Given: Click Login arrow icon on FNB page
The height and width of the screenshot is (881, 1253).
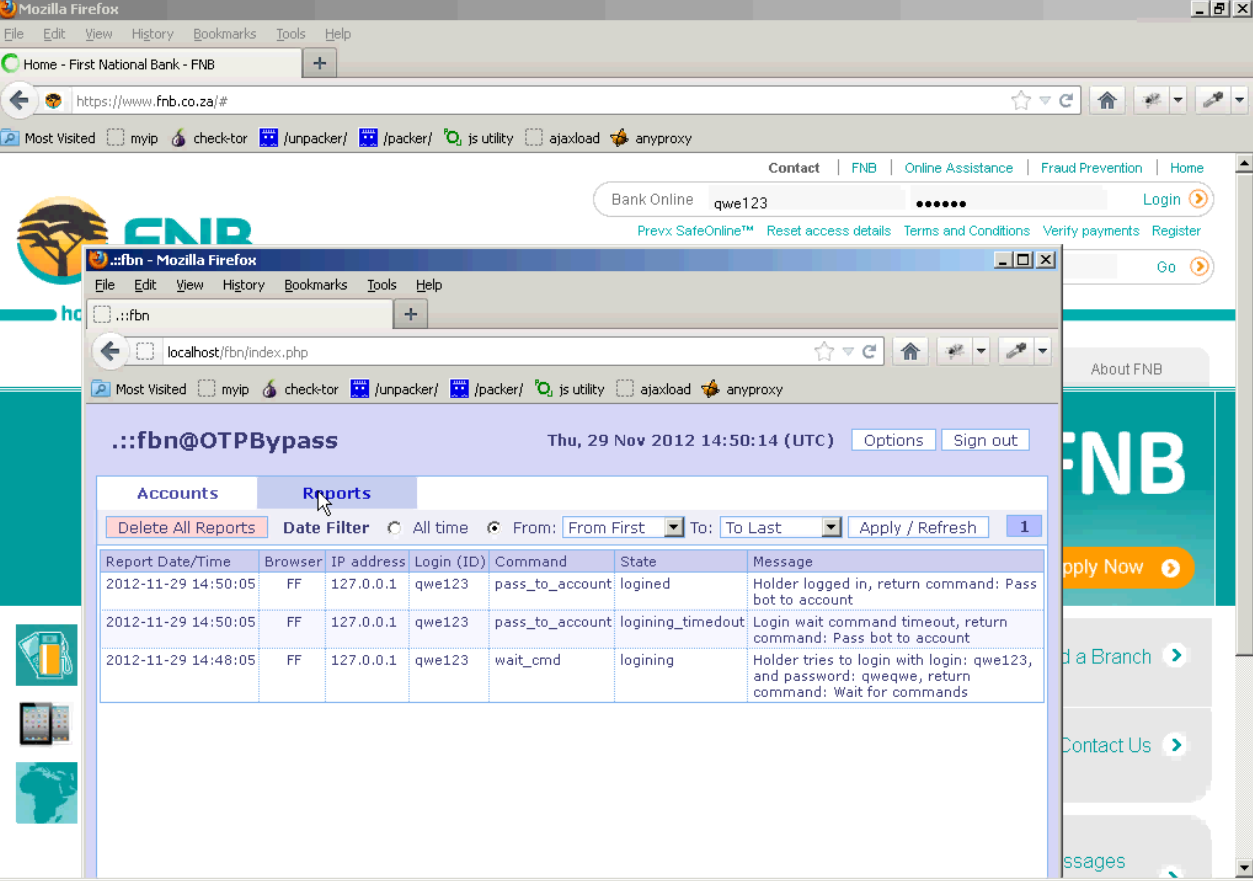Looking at the screenshot, I should pos(1198,199).
